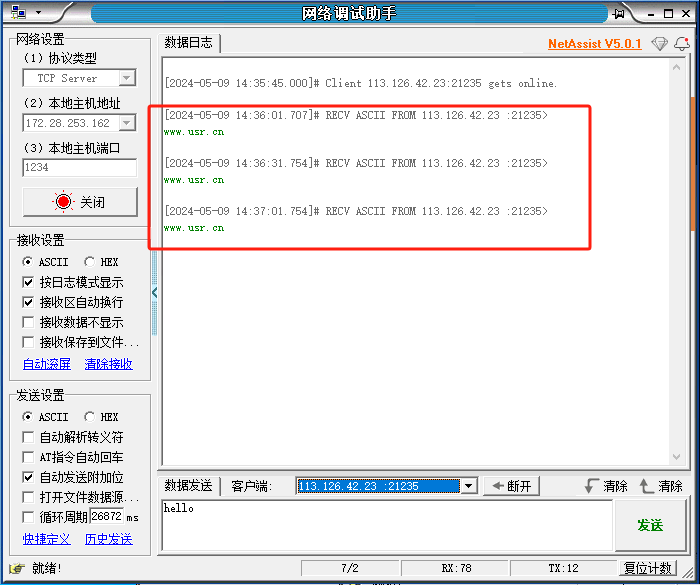
Task: Select HEX send mode radio button
Action: (89, 417)
